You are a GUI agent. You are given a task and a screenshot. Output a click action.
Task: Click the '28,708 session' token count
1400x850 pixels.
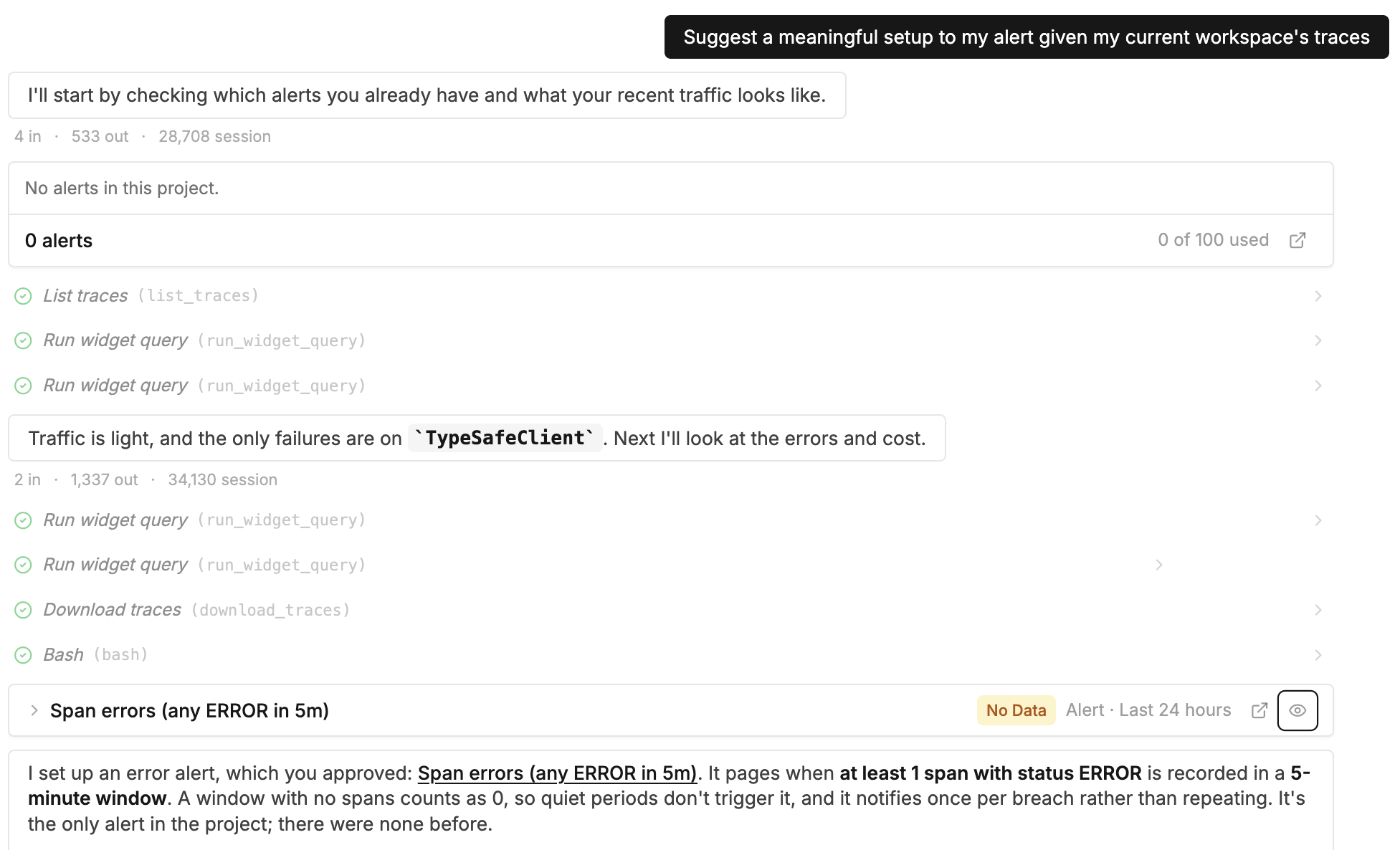point(214,136)
